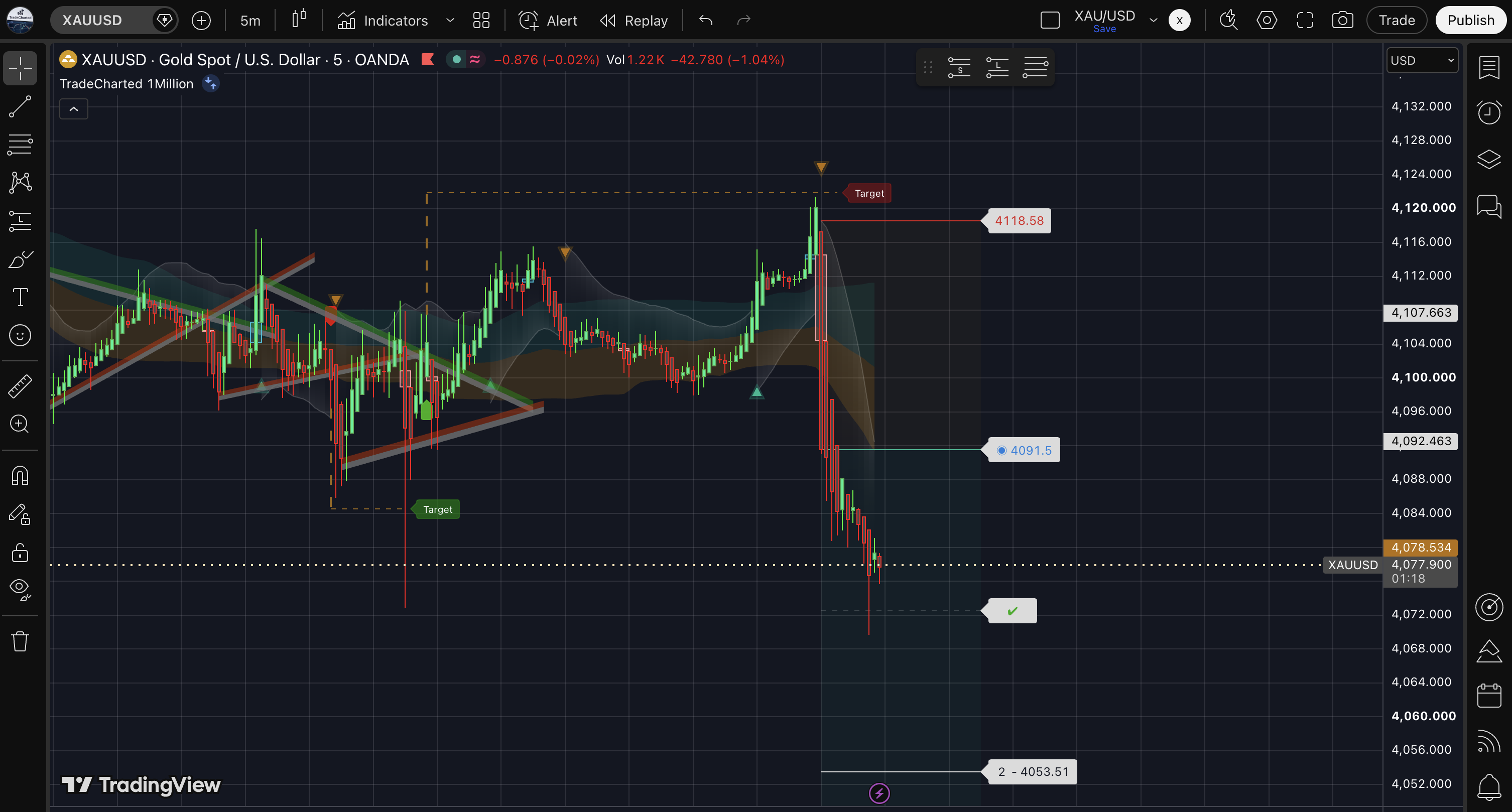Select the brush drawing tool
This screenshot has width=1512, height=812.
click(20, 259)
